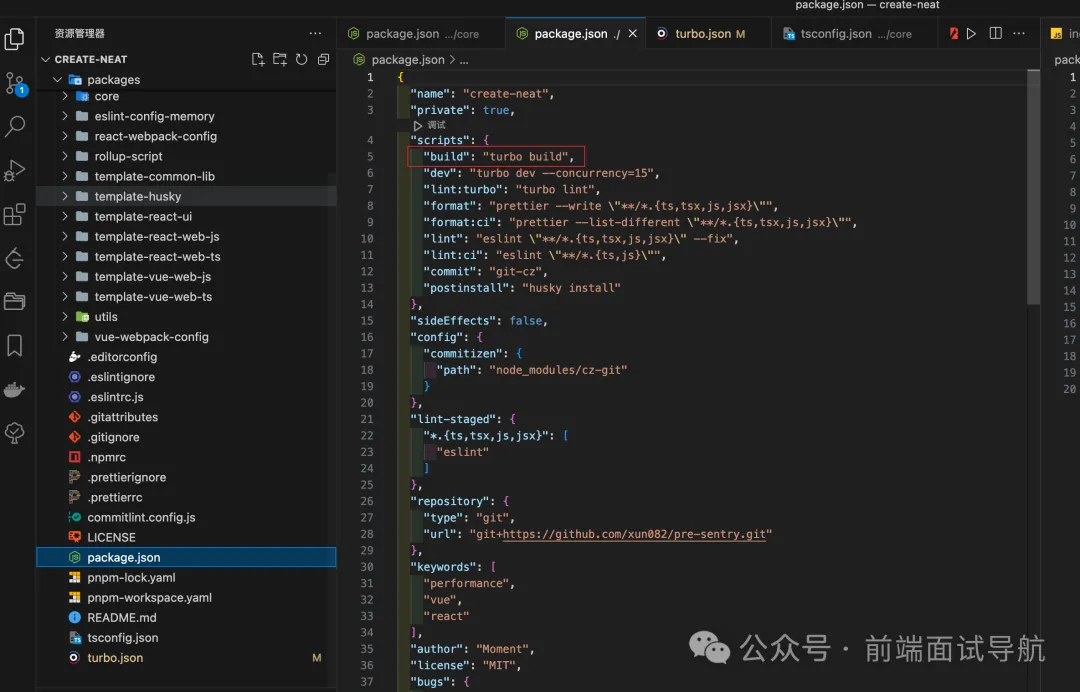Refresh the explorer file tree
Image resolution: width=1080 pixels, height=692 pixels.
click(301, 59)
